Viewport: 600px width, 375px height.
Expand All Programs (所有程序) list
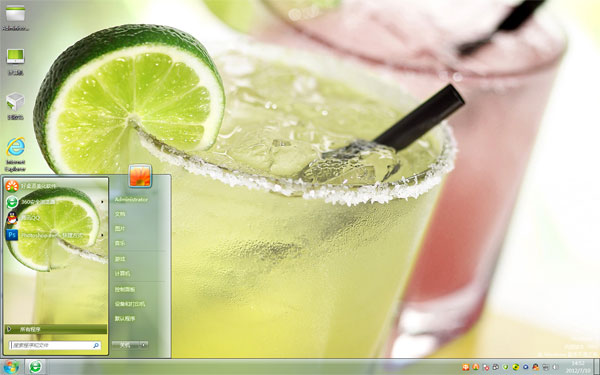pyautogui.click(x=56, y=329)
